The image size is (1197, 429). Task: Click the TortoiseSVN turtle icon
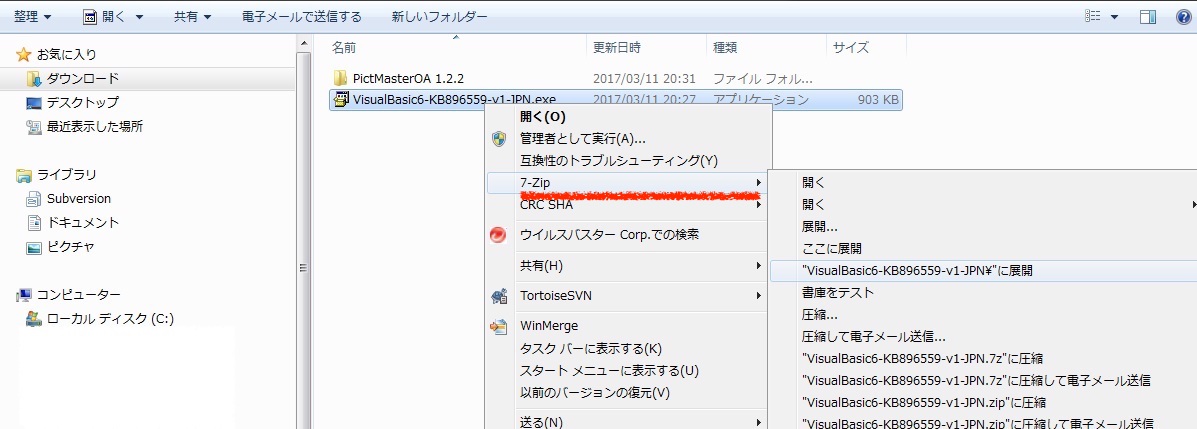pyautogui.click(x=498, y=296)
